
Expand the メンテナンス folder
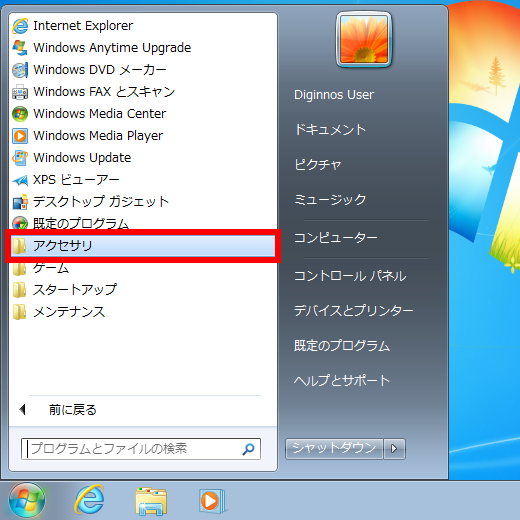(143, 312)
